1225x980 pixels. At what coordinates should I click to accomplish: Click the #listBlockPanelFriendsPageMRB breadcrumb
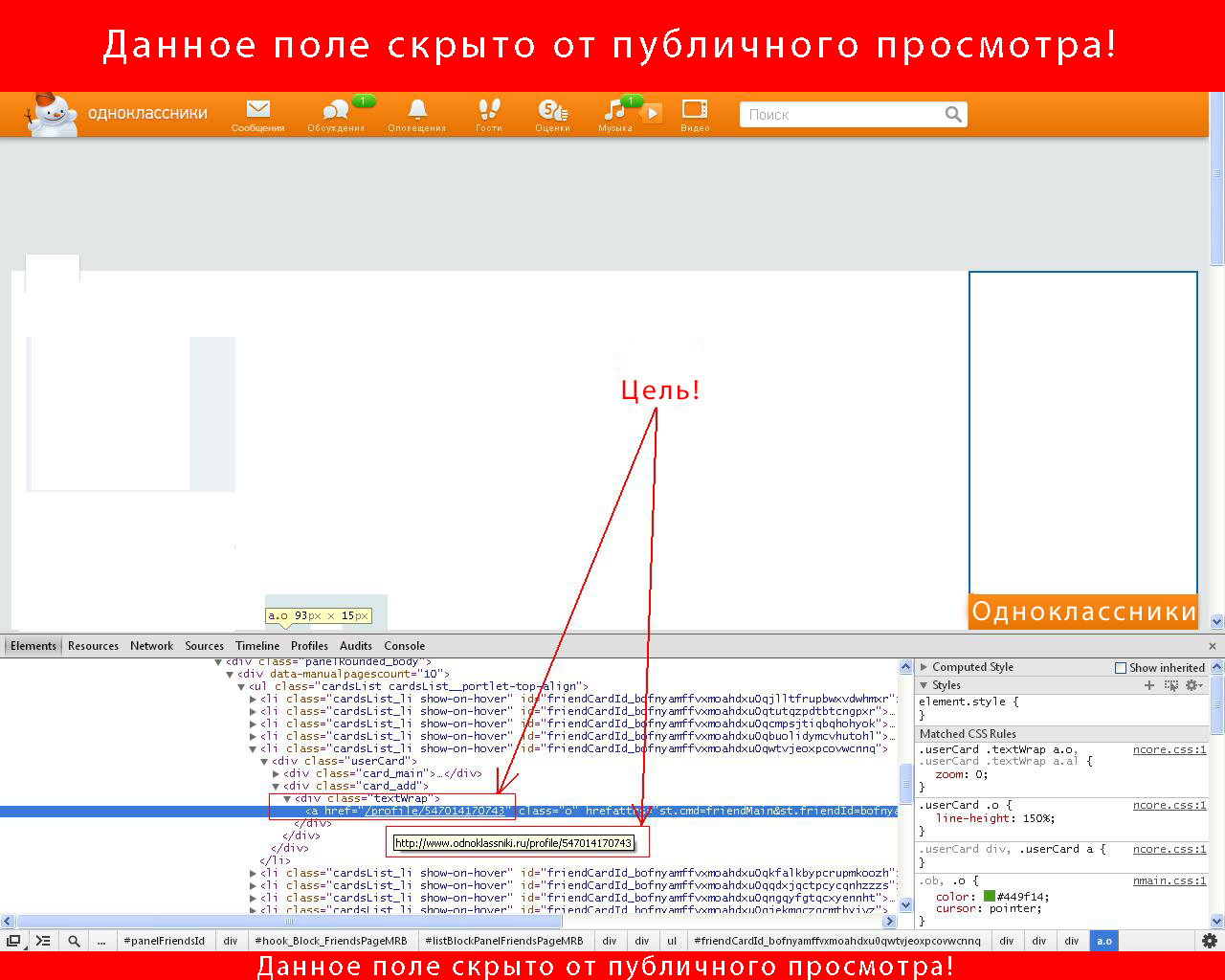pyautogui.click(x=503, y=941)
